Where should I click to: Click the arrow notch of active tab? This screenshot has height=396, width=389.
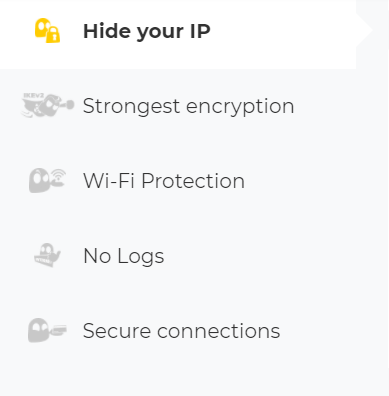(x=364, y=30)
